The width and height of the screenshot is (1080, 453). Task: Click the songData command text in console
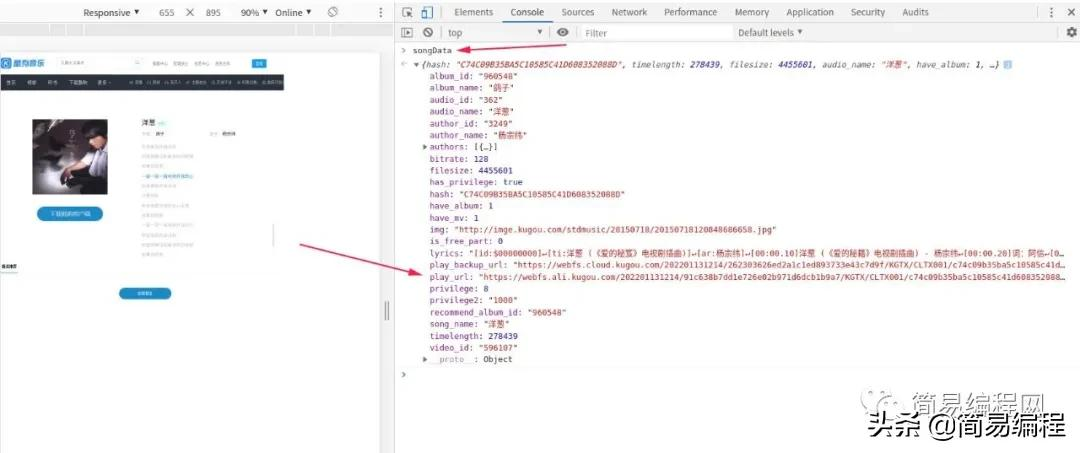[x=432, y=50]
